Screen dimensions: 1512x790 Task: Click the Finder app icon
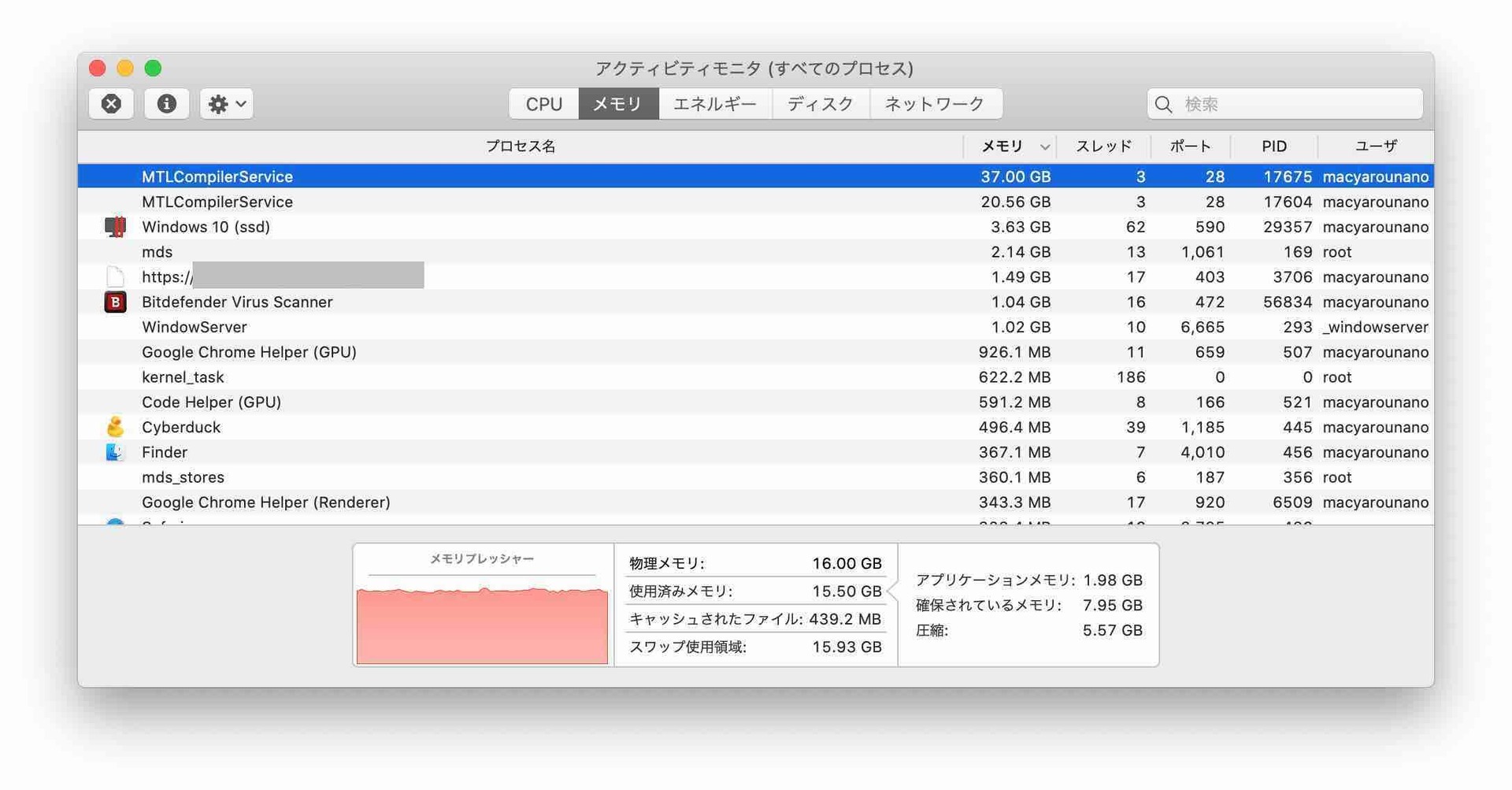115,452
